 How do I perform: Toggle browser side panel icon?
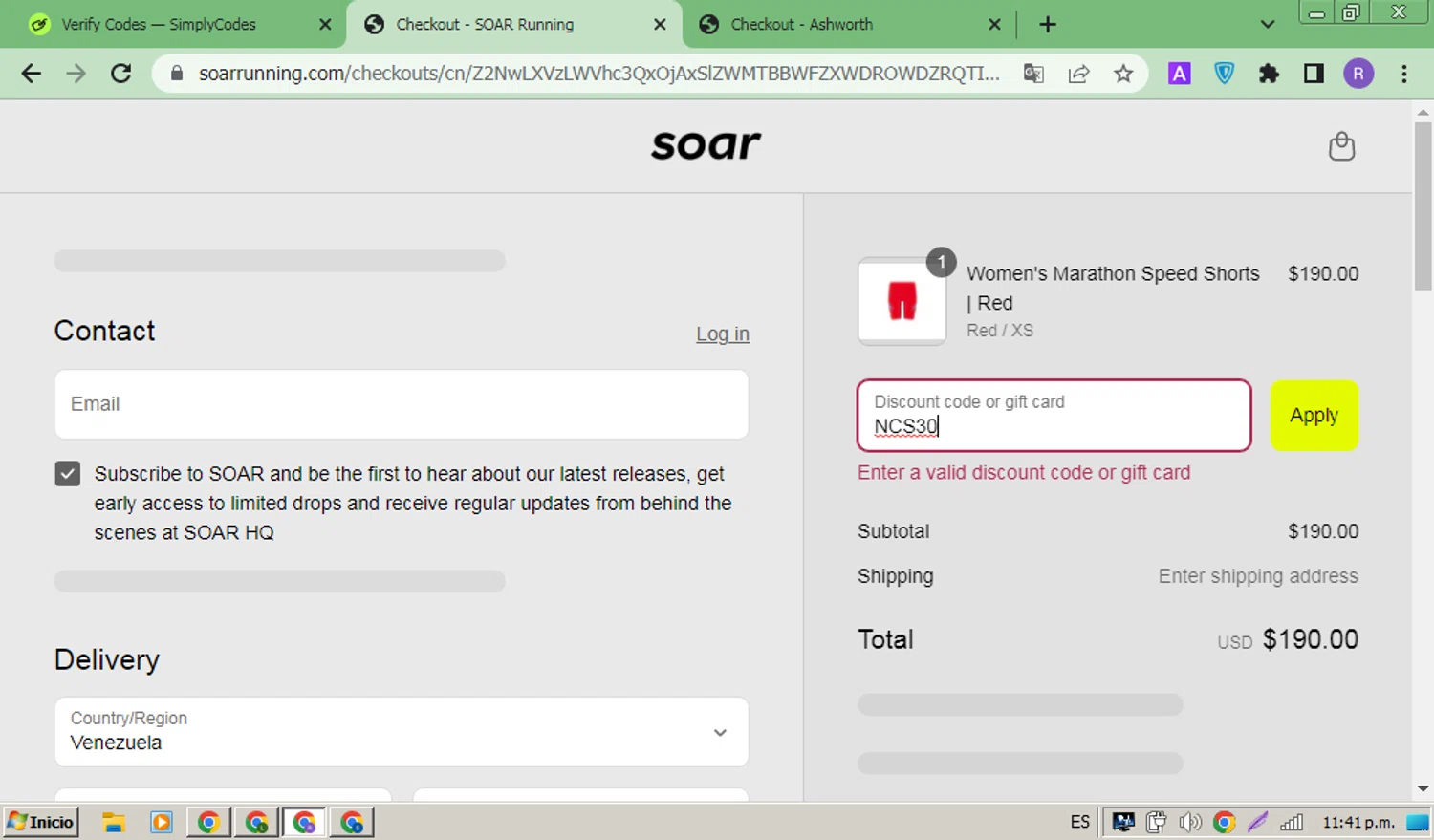point(1314,74)
